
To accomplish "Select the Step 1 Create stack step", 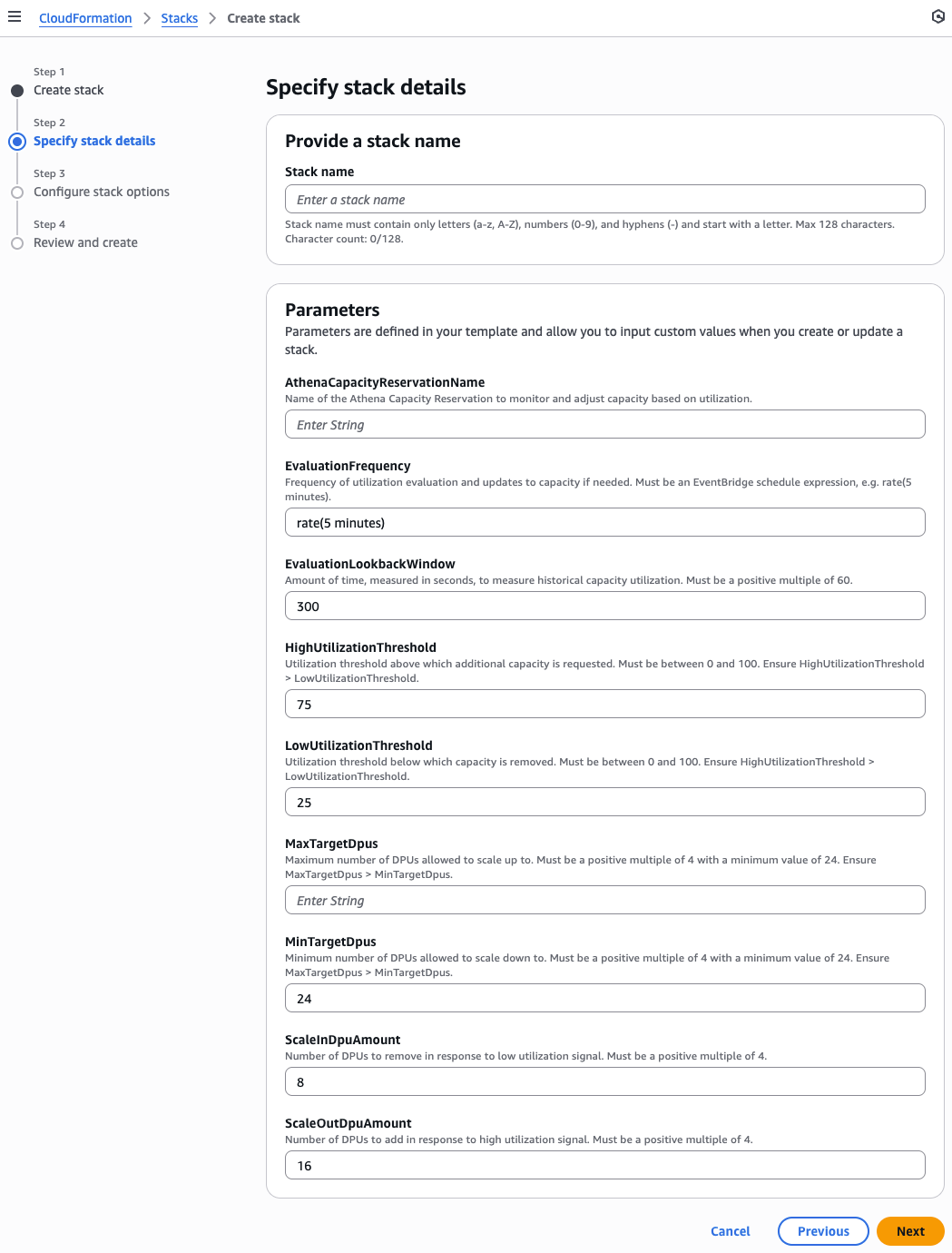I will (68, 90).
